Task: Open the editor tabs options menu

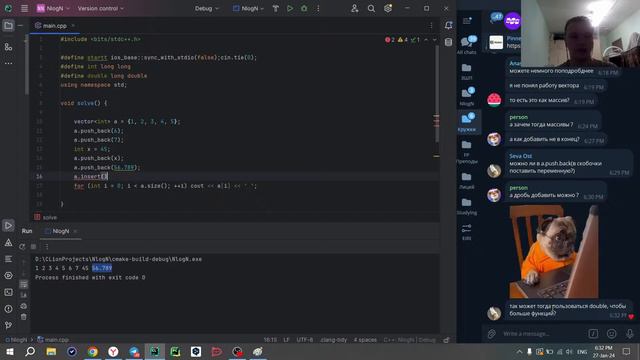Action: 431,26
